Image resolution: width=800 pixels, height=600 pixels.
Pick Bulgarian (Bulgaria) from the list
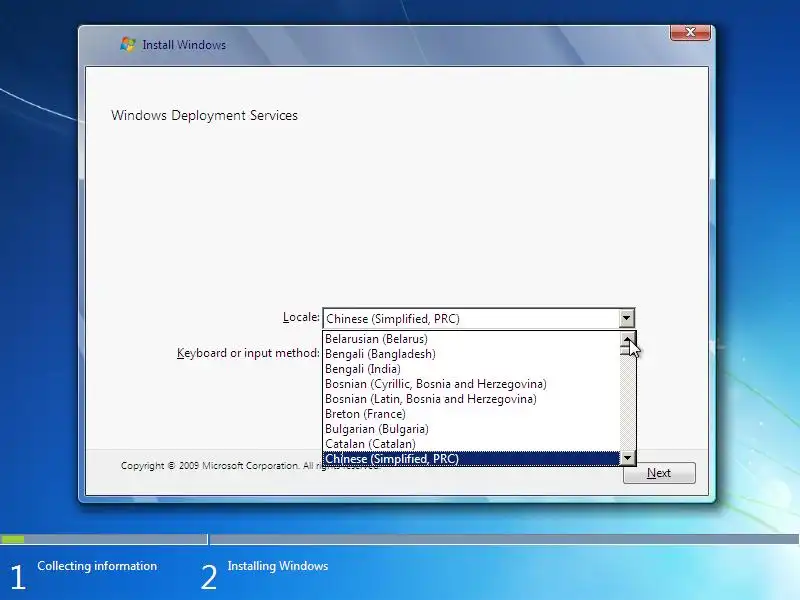[471, 429]
